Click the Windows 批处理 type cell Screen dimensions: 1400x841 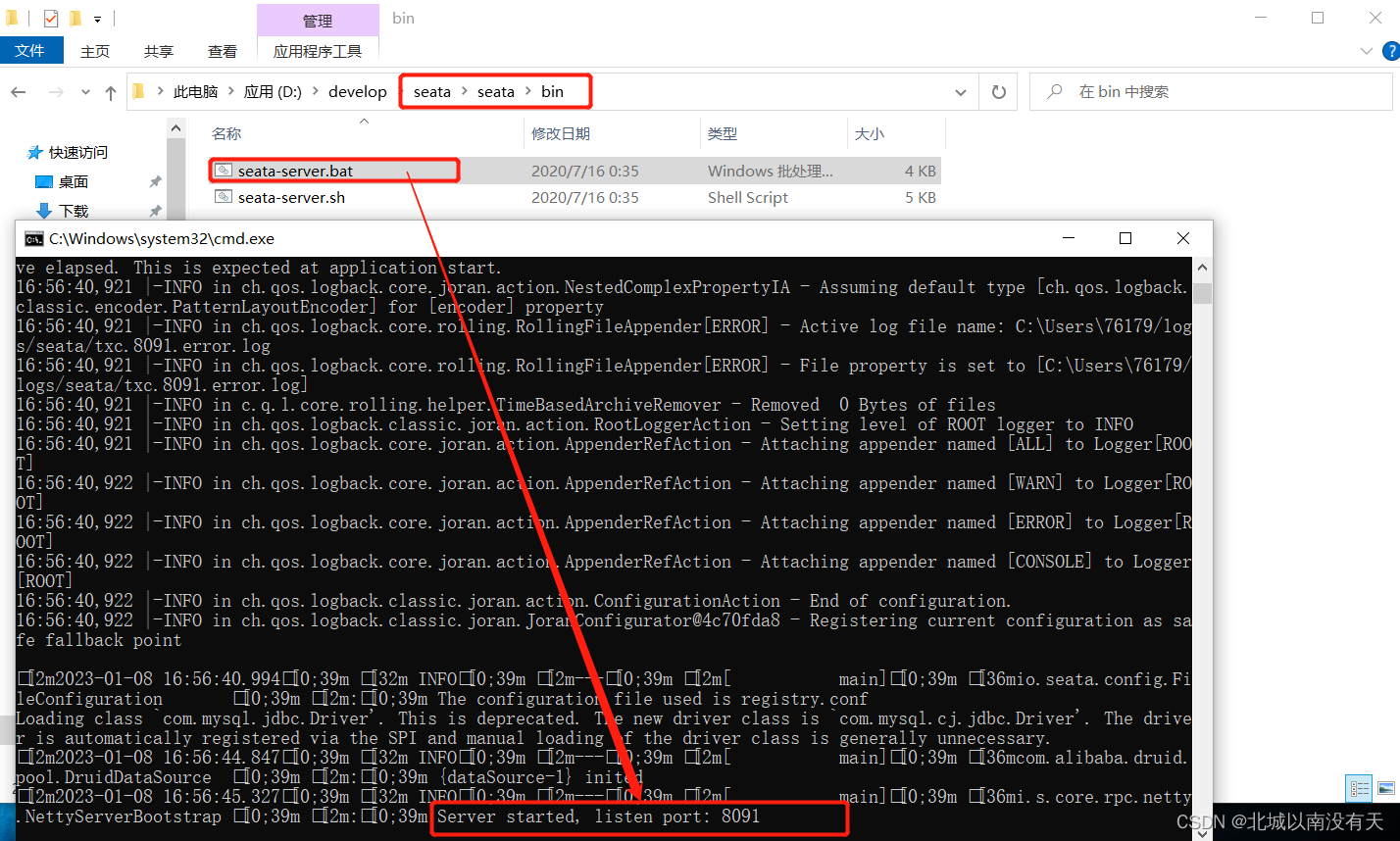(x=771, y=171)
